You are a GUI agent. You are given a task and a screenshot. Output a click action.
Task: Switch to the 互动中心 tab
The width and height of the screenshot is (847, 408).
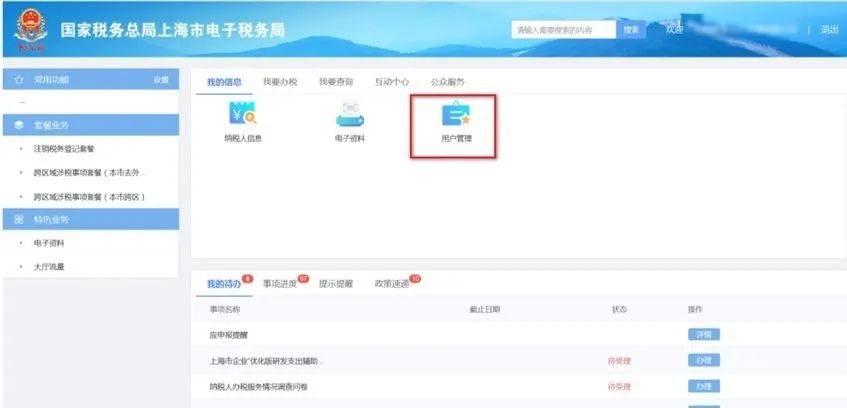[x=392, y=82]
